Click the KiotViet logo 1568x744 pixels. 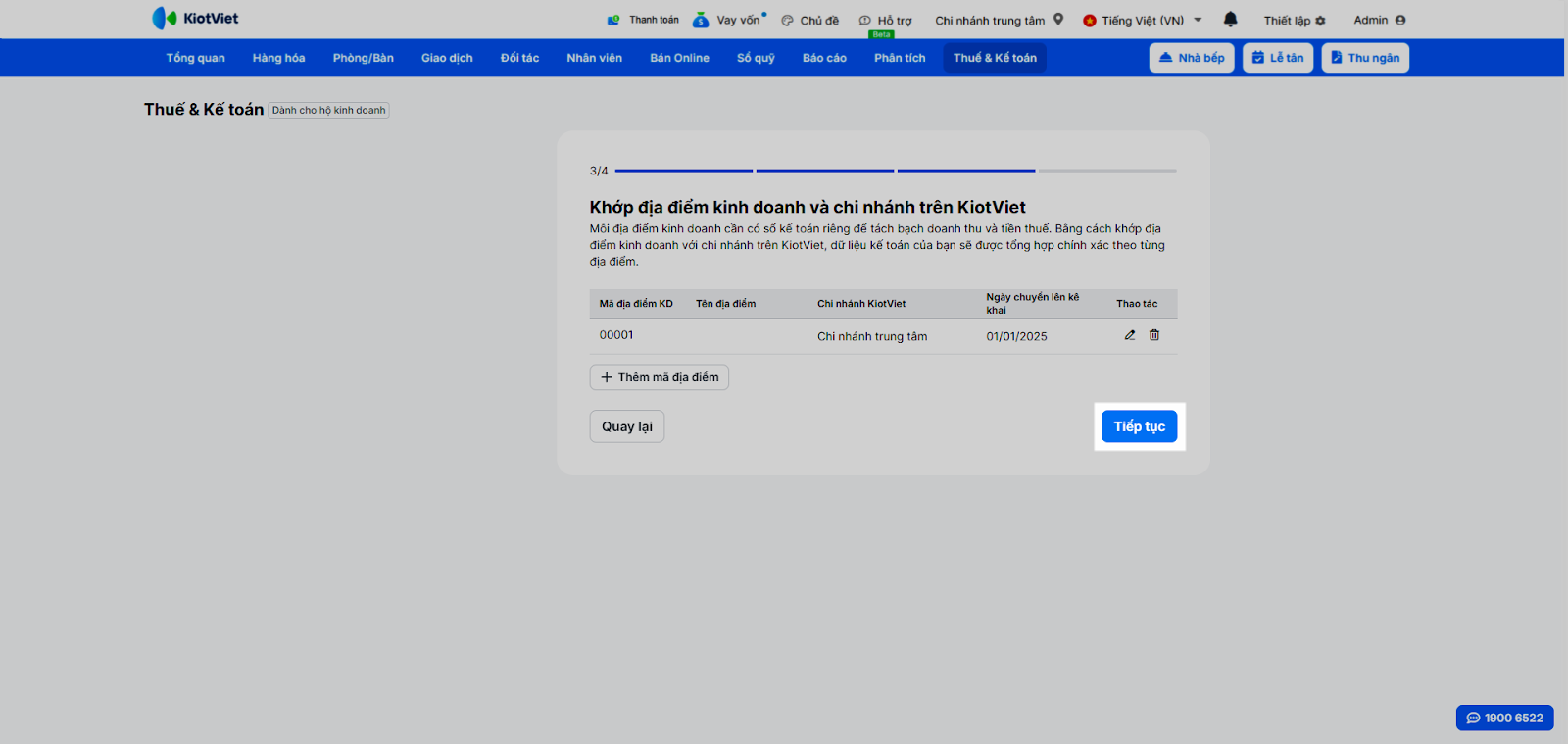pos(195,18)
